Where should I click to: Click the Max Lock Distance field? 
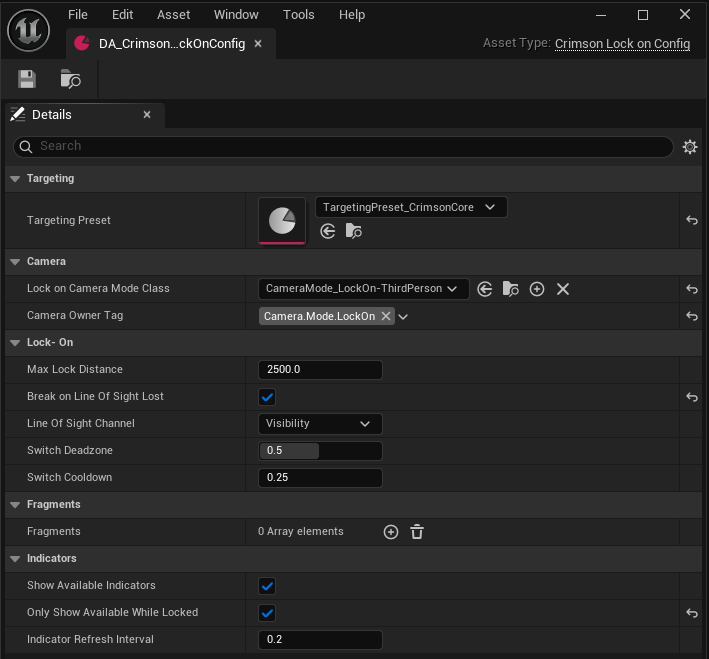[x=320, y=370]
